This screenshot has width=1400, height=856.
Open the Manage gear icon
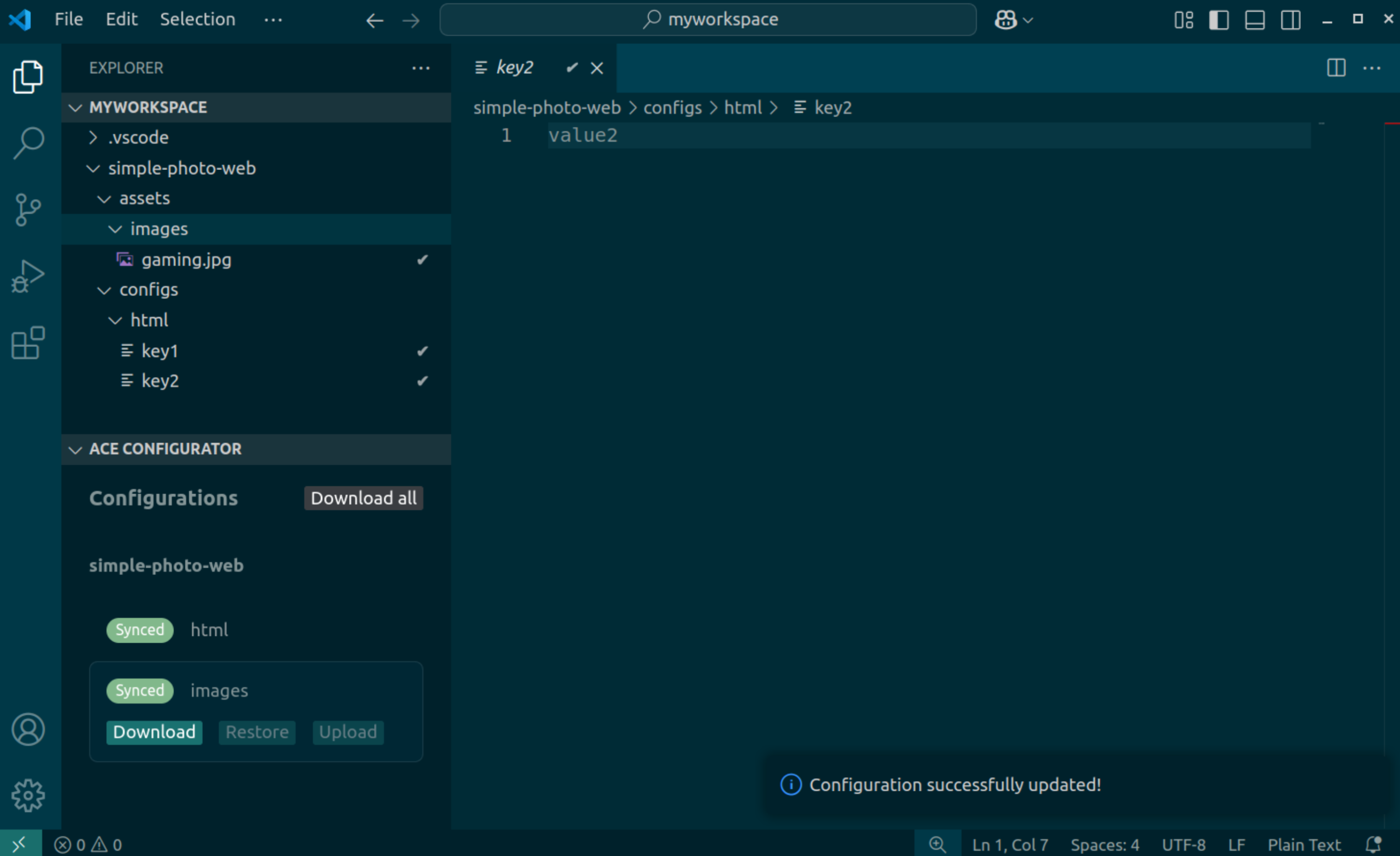pos(28,795)
